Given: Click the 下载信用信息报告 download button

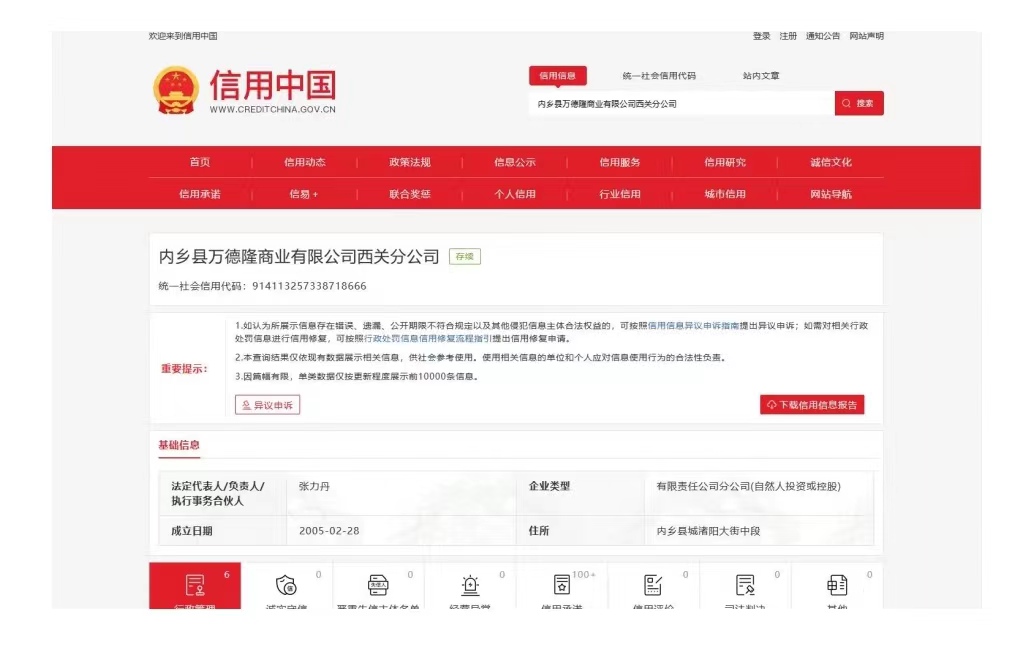Looking at the screenshot, I should (x=812, y=404).
